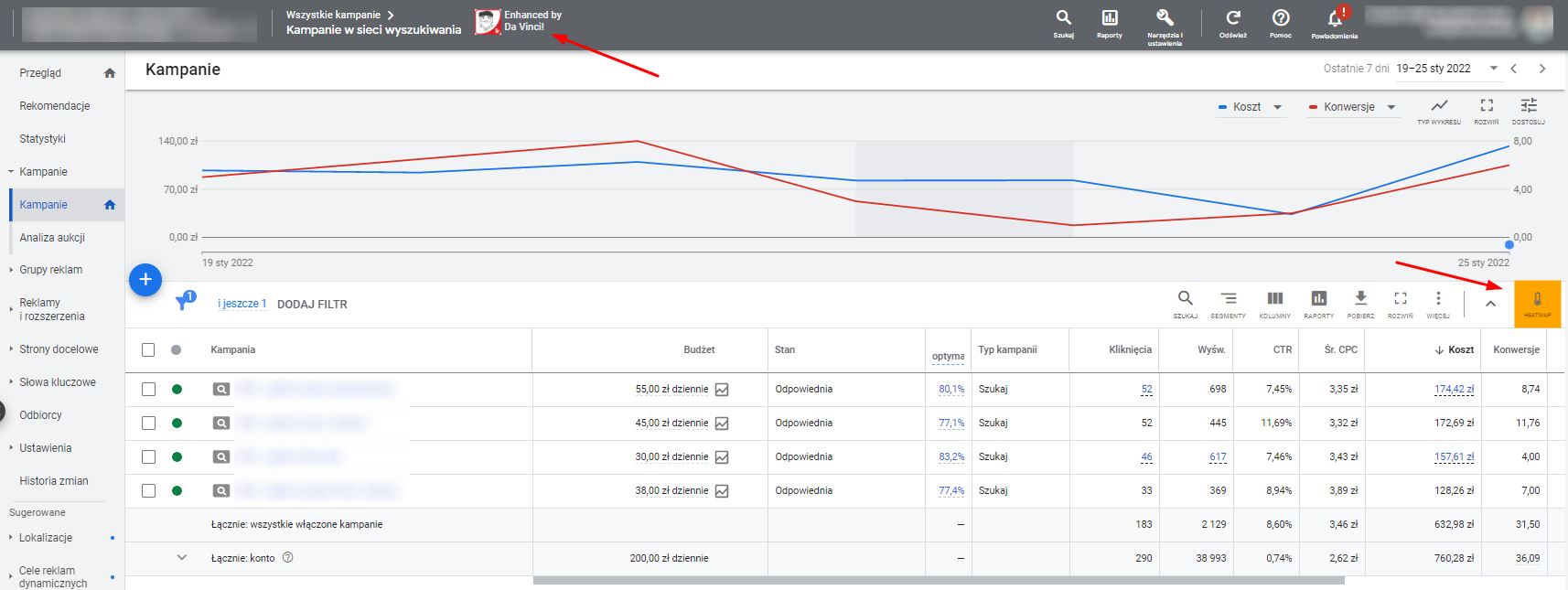This screenshot has height=590, width=1568.
Task: Expand Słowa kluczowe in sidebar
Action: click(x=11, y=382)
